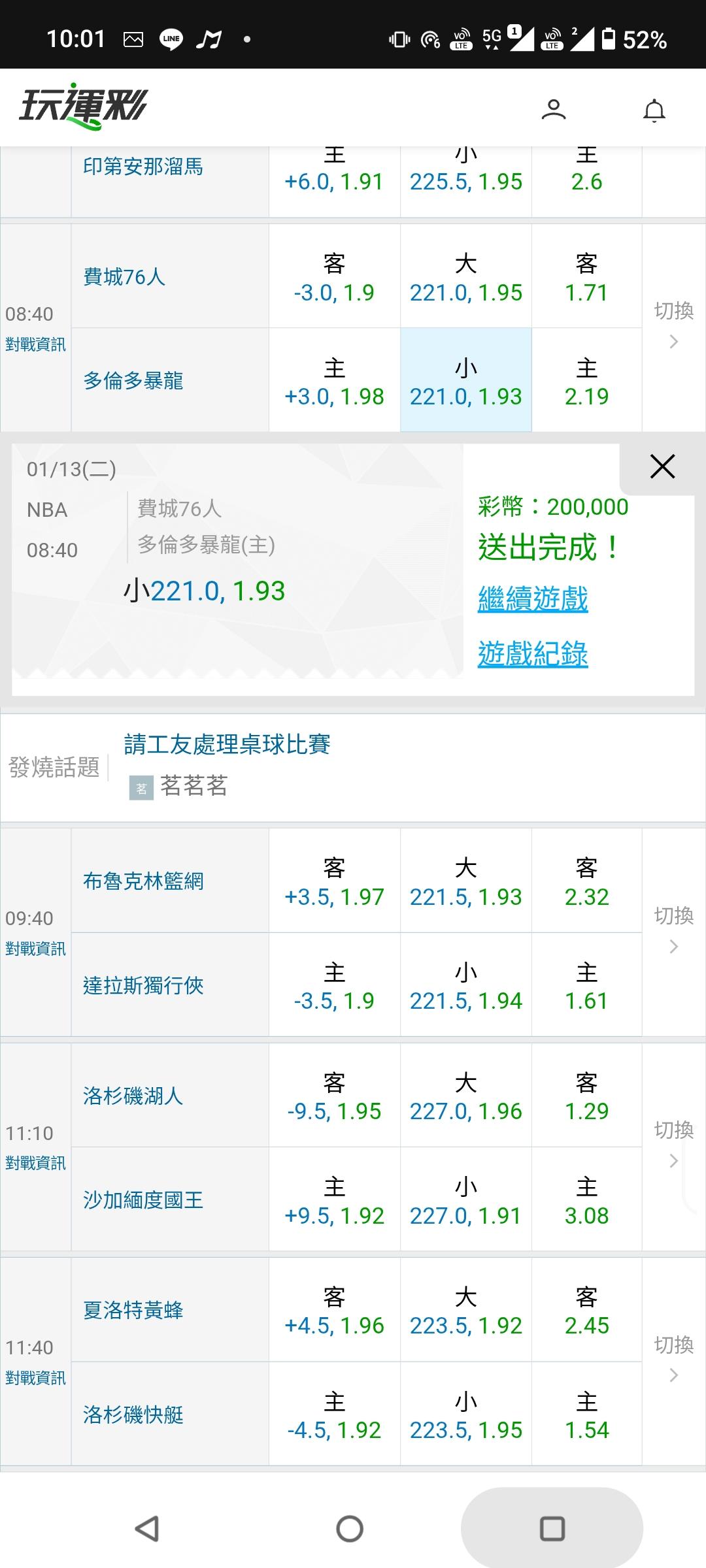
Task: Open hot topic 請工友處理桌球比賽
Action: [227, 744]
